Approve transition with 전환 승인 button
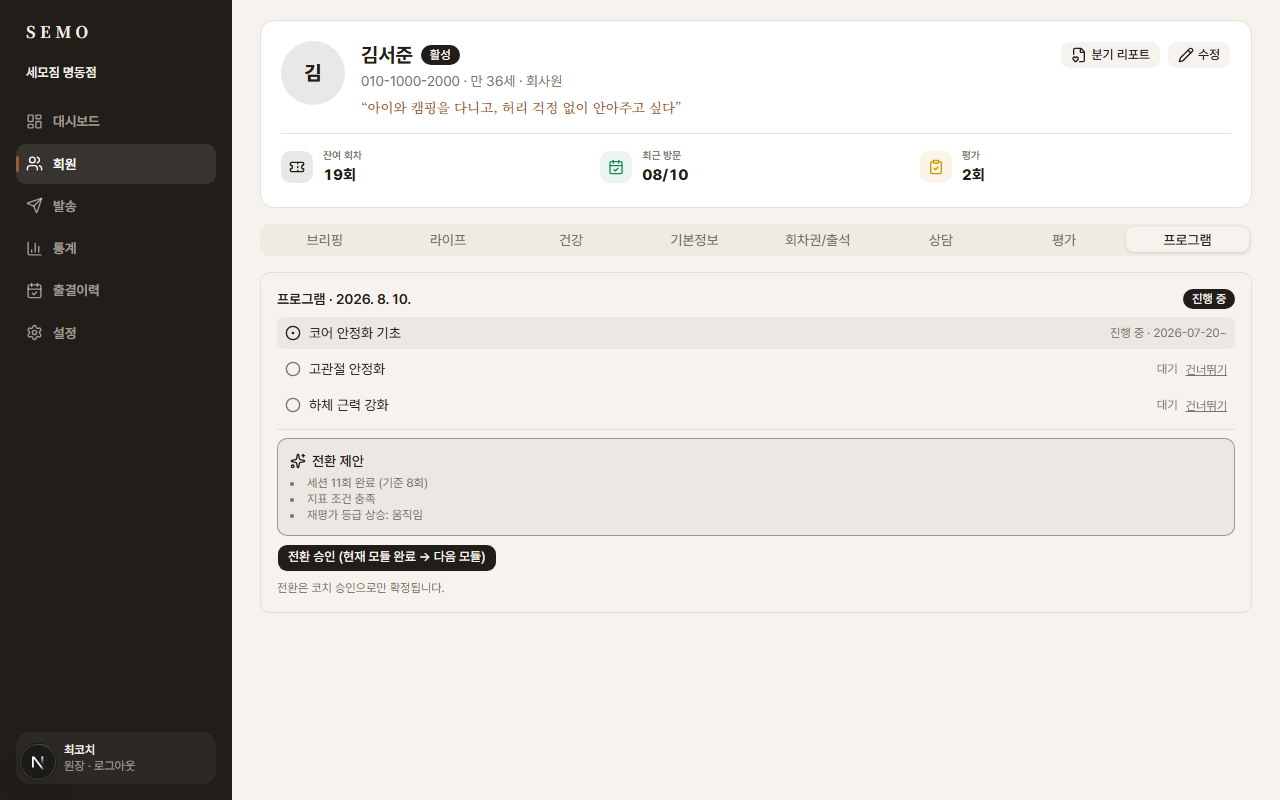Screen dimensions: 1280x800 (x=387, y=557)
